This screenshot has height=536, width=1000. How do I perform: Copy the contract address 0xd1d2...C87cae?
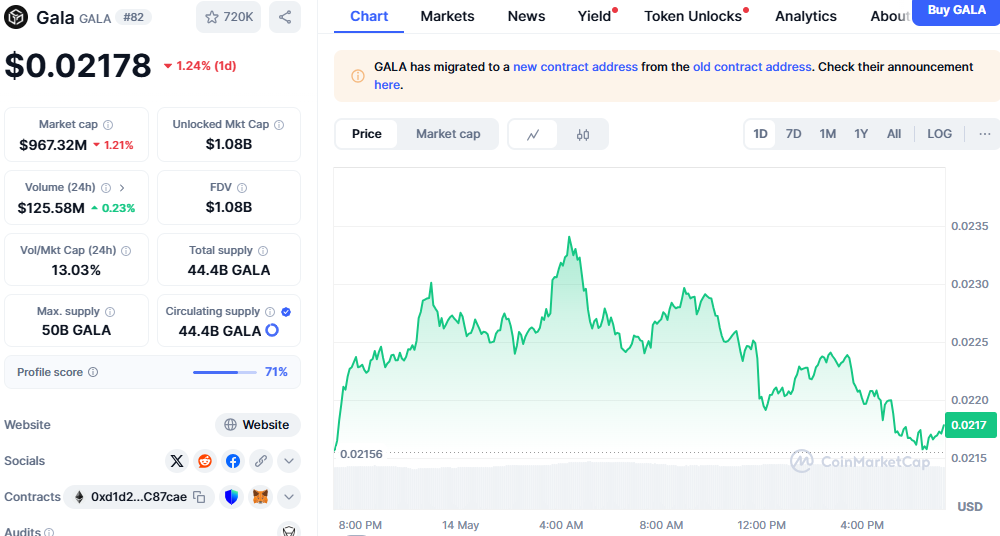[199, 497]
